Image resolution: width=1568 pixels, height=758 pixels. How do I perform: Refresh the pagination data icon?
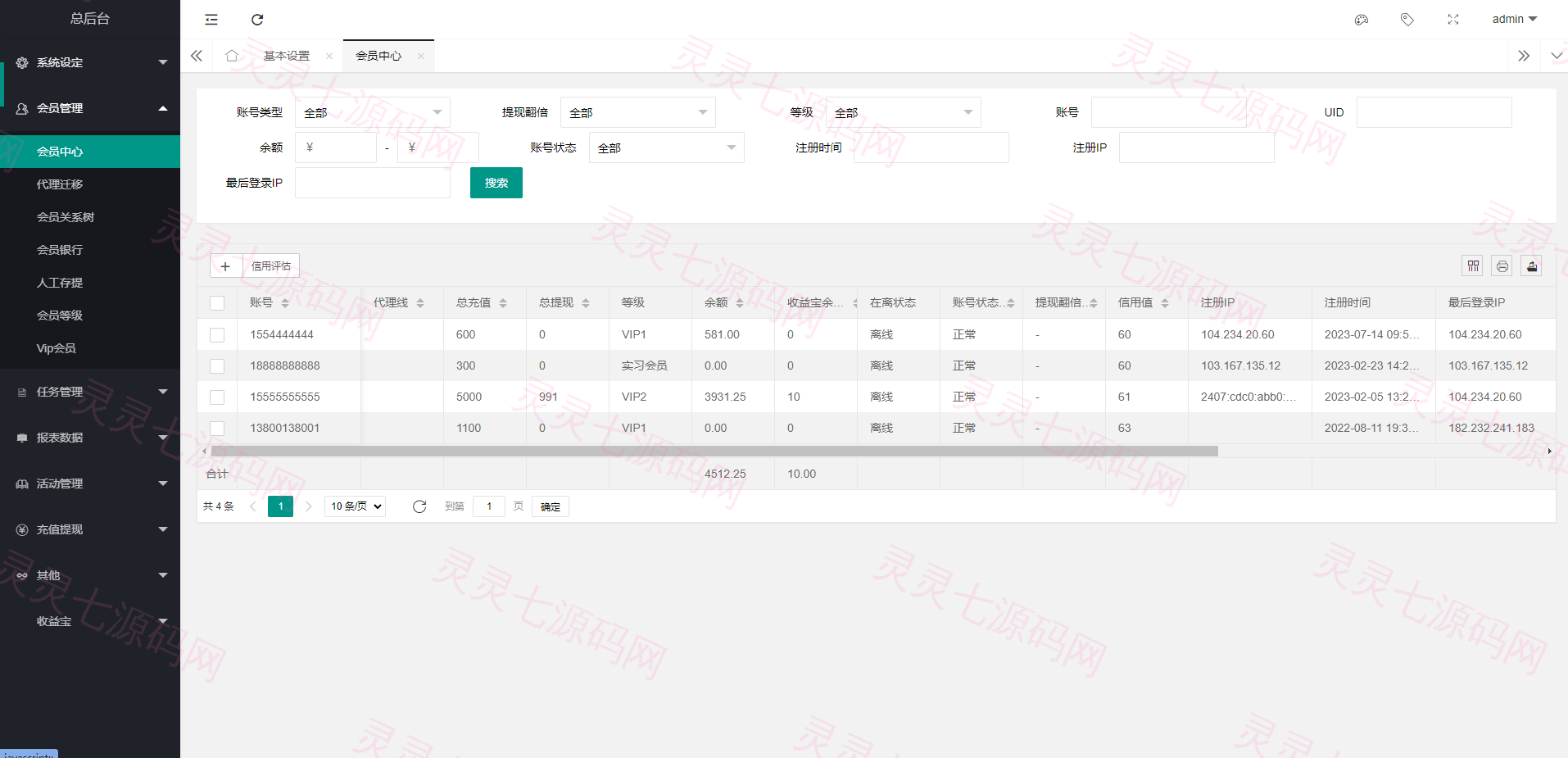419,506
